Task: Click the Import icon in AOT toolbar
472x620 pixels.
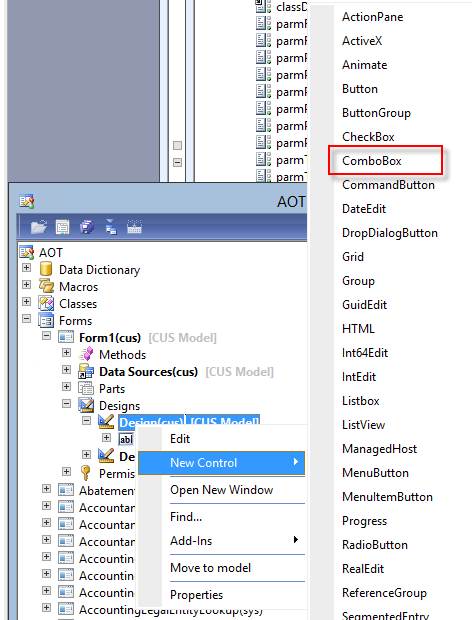Action: pyautogui.click(x=111, y=227)
